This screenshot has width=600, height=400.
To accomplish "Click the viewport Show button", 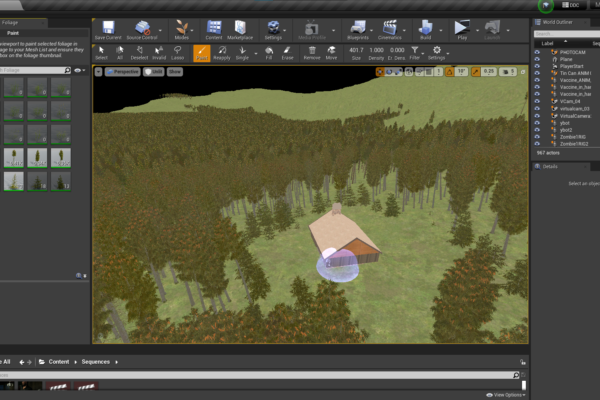I will point(175,72).
